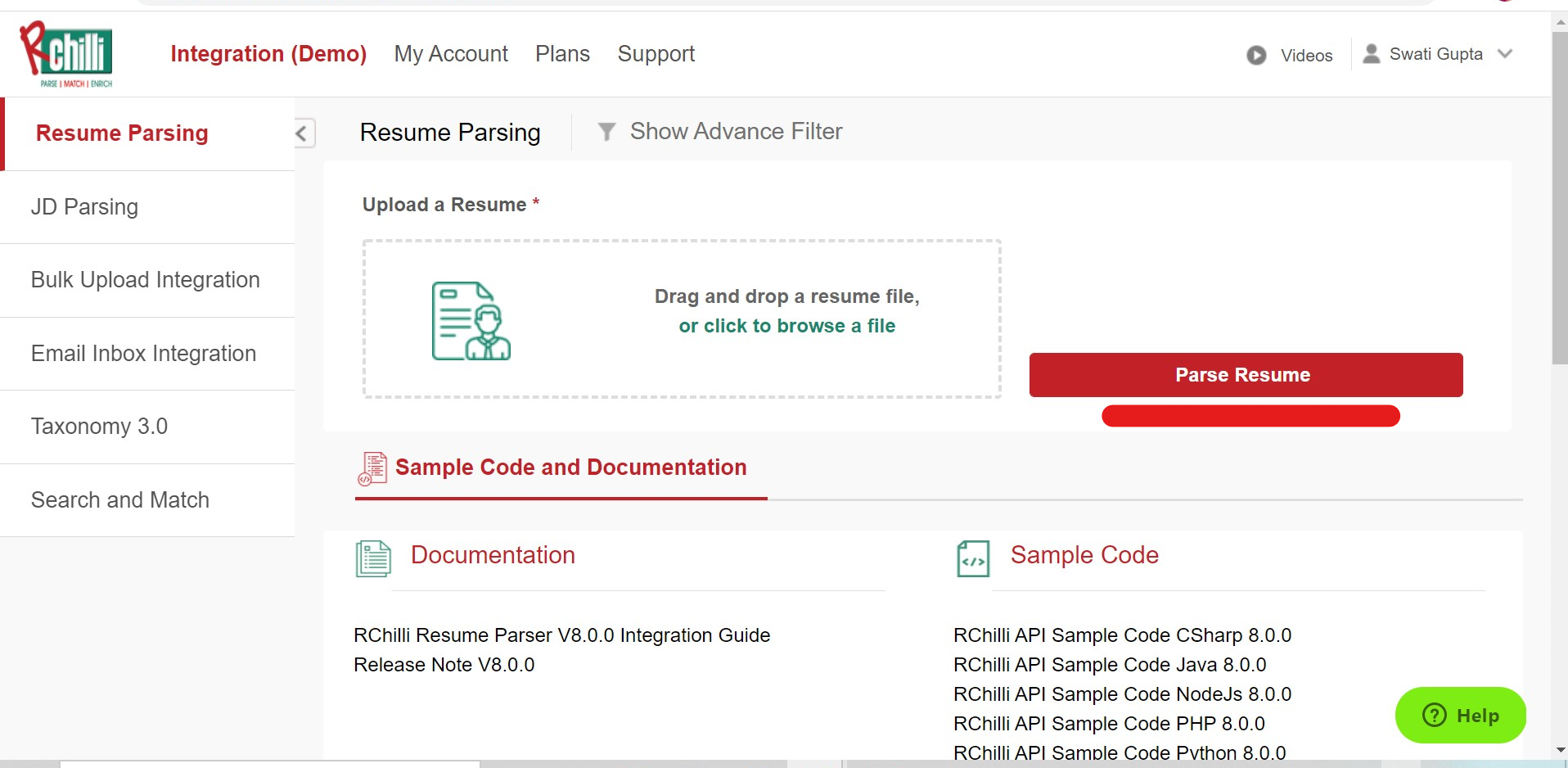Click the Sample Code and Documentation icon

point(372,468)
